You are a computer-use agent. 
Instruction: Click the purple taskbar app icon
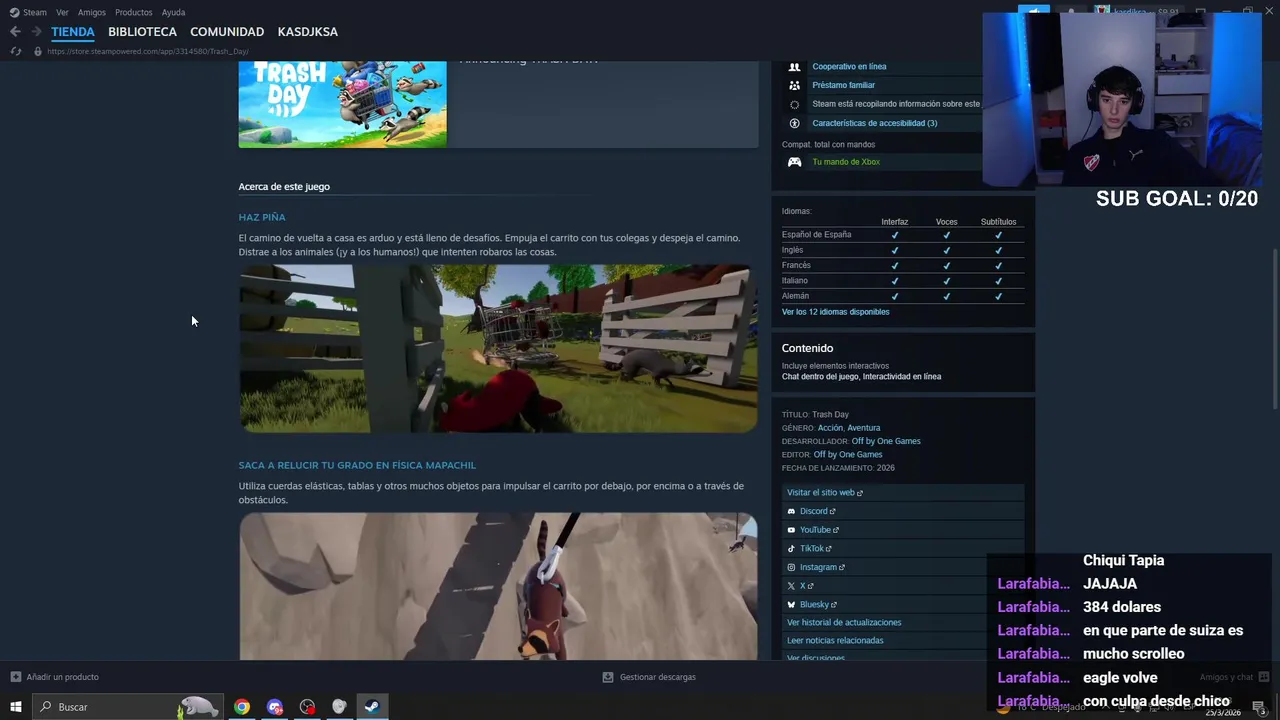point(275,707)
